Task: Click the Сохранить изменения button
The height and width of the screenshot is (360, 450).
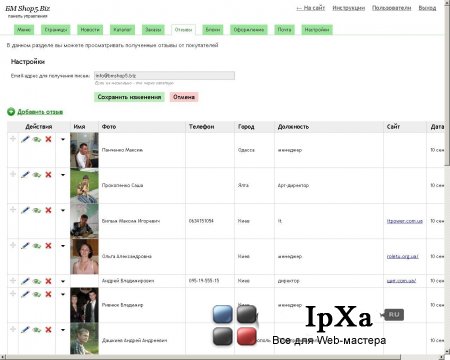Action: pyautogui.click(x=129, y=97)
